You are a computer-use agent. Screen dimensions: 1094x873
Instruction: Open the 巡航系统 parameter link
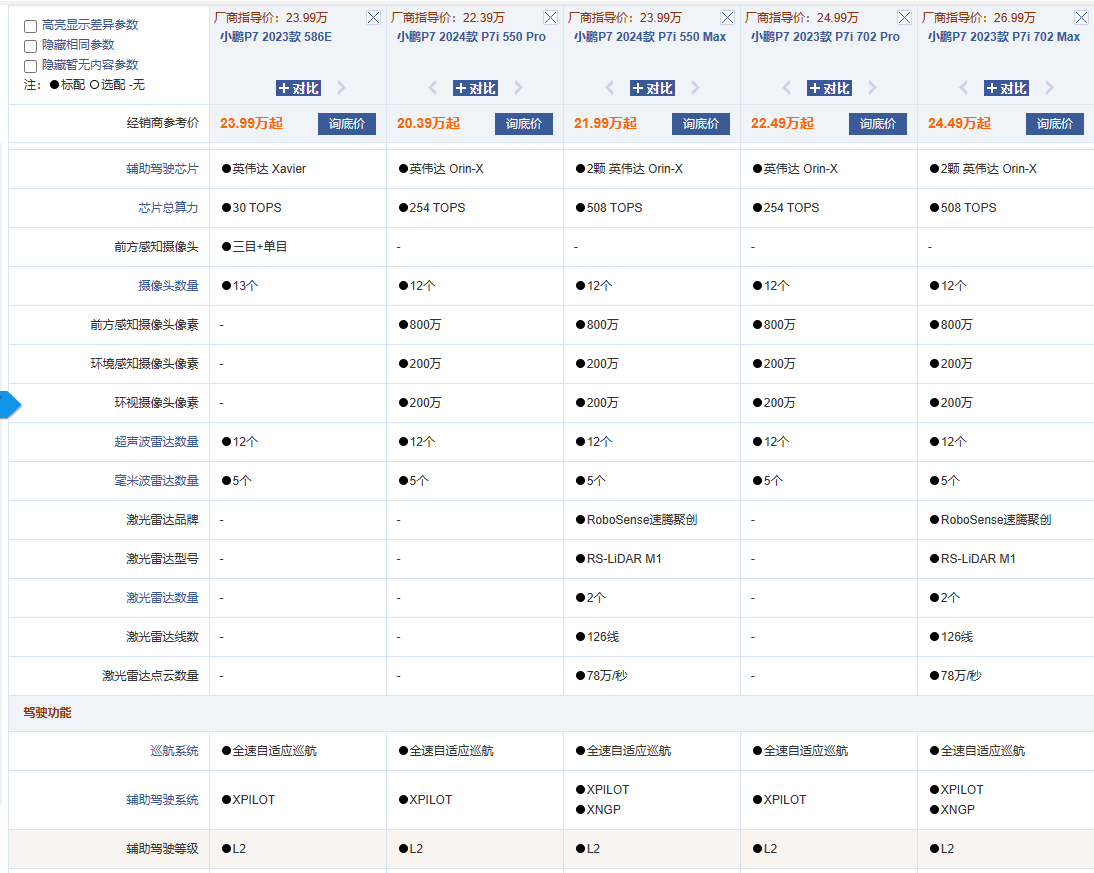[174, 751]
